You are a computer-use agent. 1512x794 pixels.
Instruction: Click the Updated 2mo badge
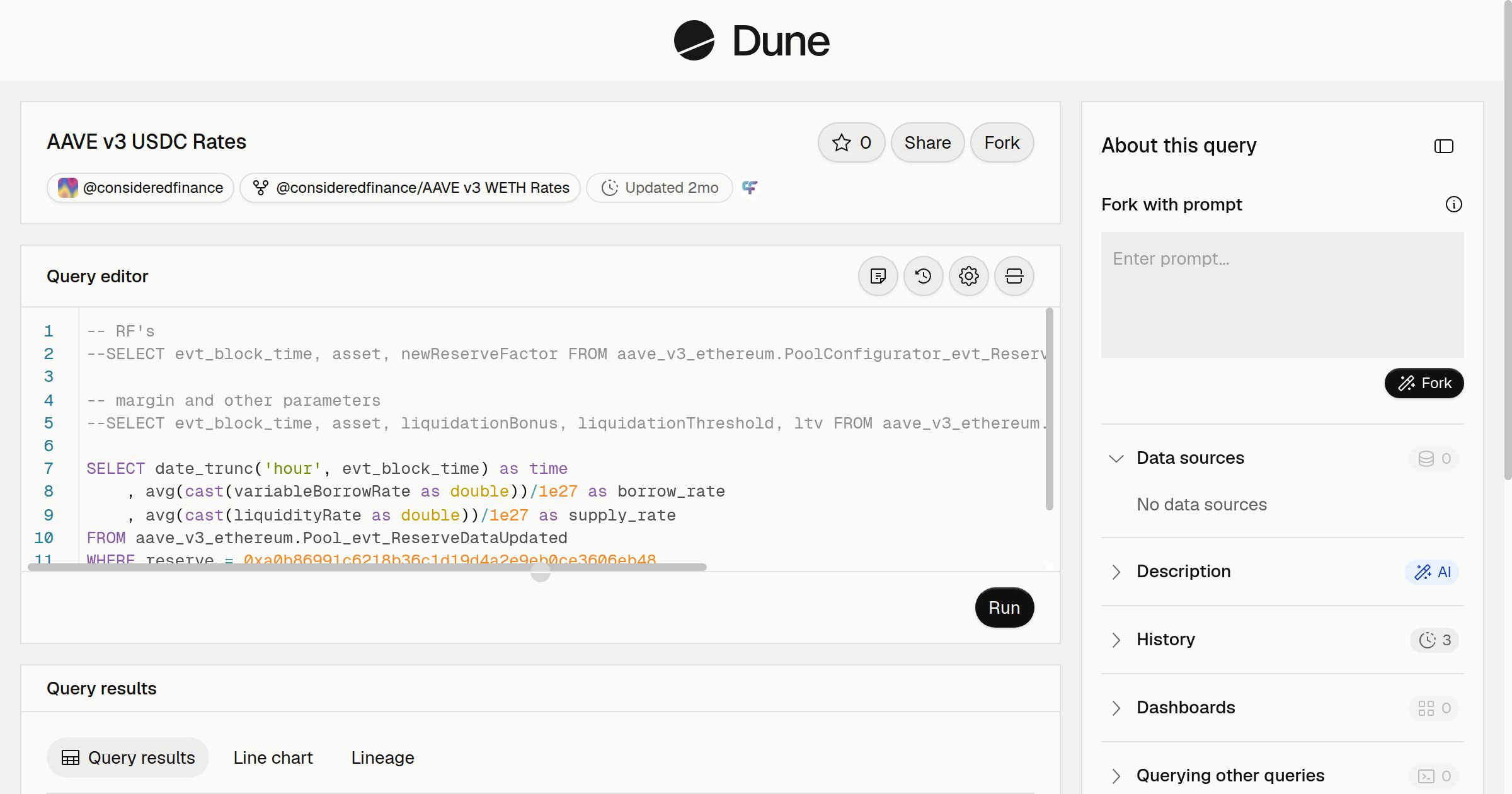[x=660, y=188]
